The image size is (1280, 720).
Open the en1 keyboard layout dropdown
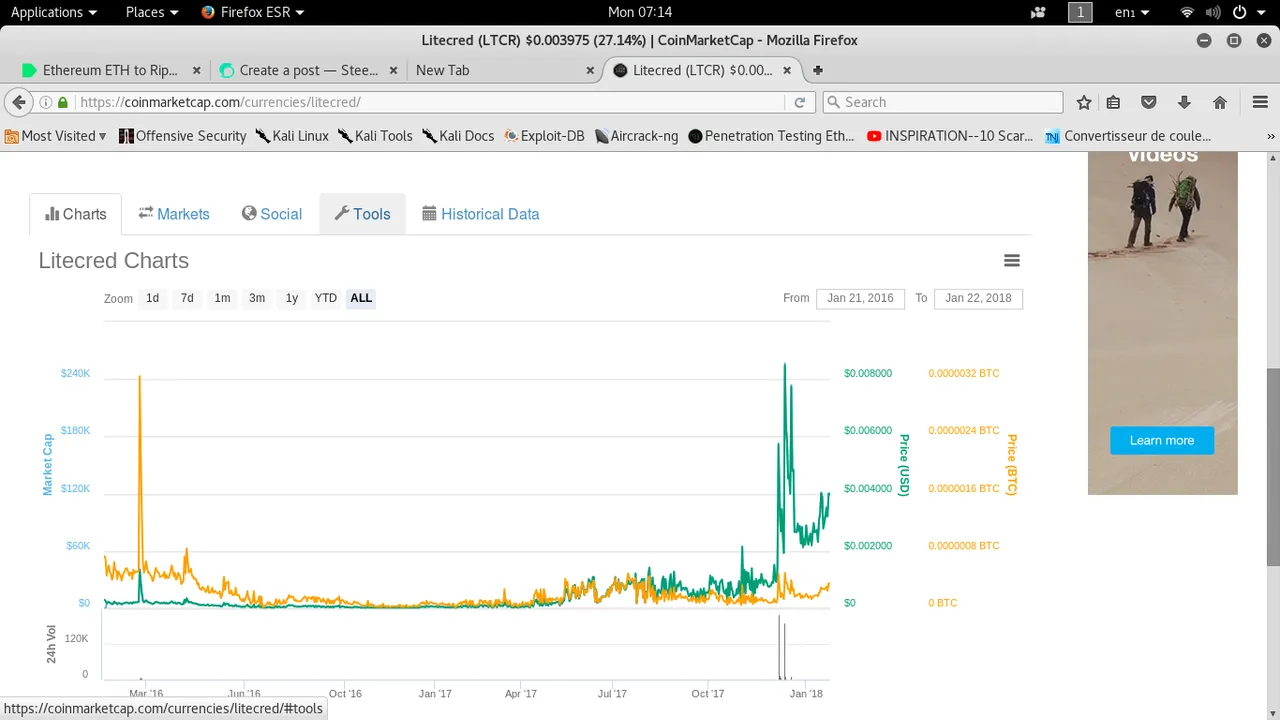pyautogui.click(x=1133, y=12)
